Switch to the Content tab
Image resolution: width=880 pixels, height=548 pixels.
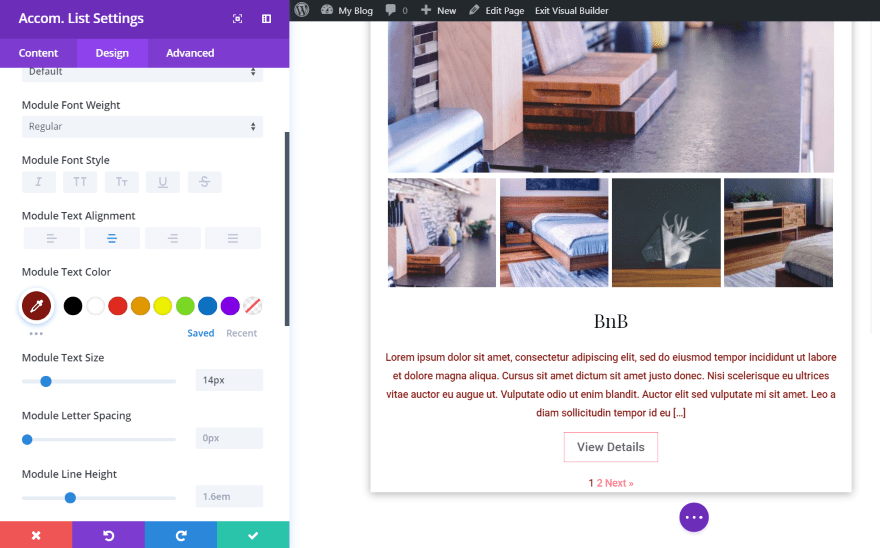tap(38, 53)
